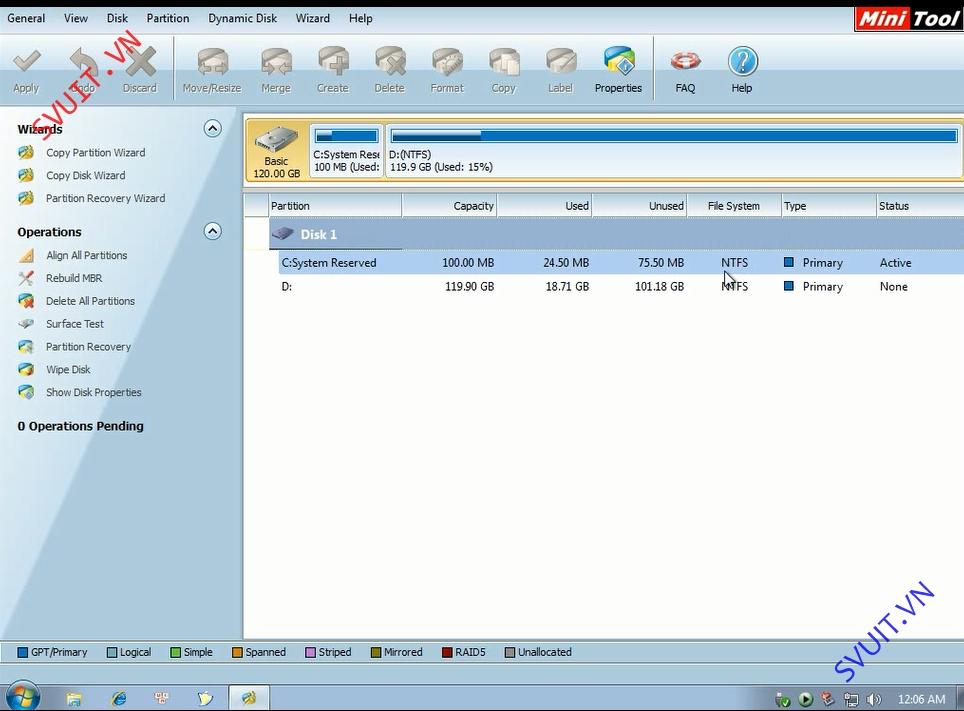This screenshot has width=964, height=711.
Task: Open the View menu
Action: pyautogui.click(x=76, y=18)
